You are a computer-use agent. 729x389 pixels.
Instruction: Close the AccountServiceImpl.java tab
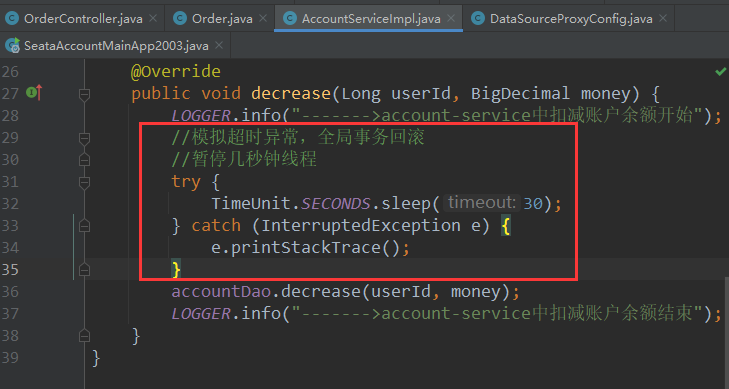click(x=450, y=19)
